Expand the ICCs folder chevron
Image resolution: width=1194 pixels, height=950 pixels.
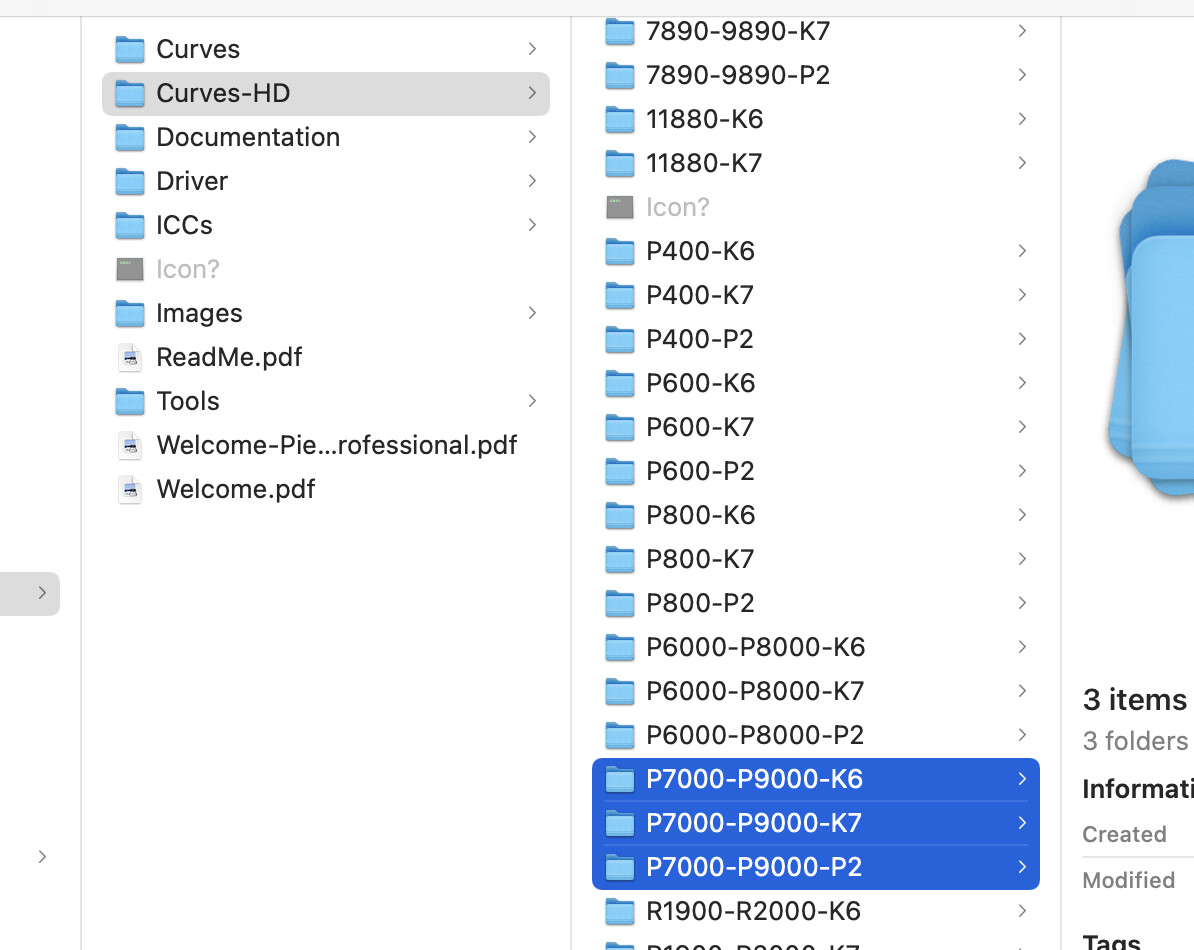(532, 225)
